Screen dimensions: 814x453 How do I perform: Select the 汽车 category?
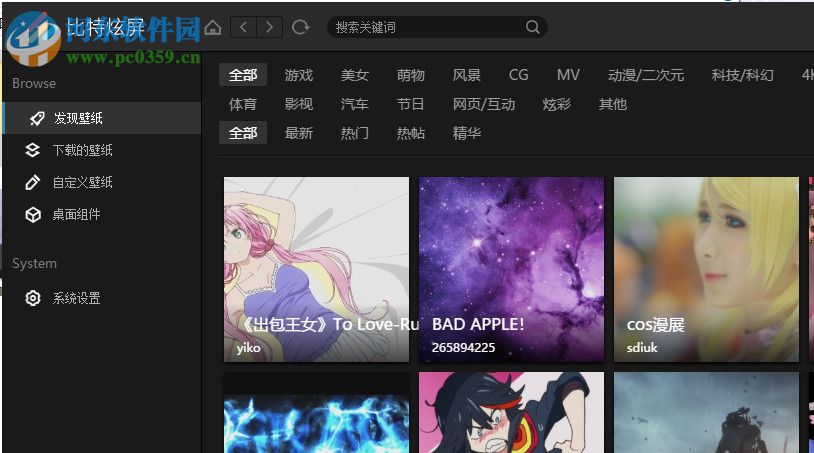[x=355, y=104]
